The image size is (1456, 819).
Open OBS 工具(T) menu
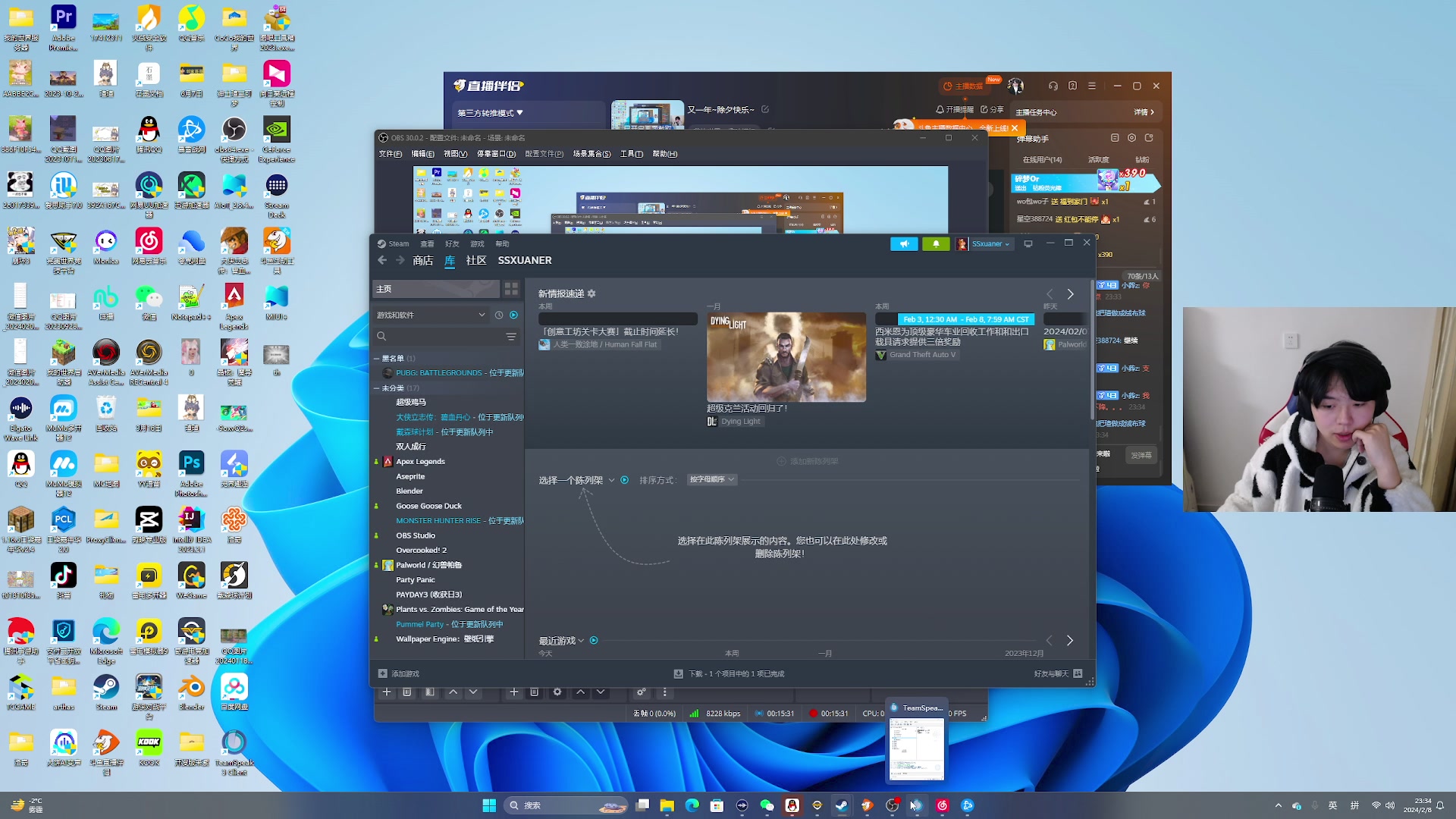point(632,154)
